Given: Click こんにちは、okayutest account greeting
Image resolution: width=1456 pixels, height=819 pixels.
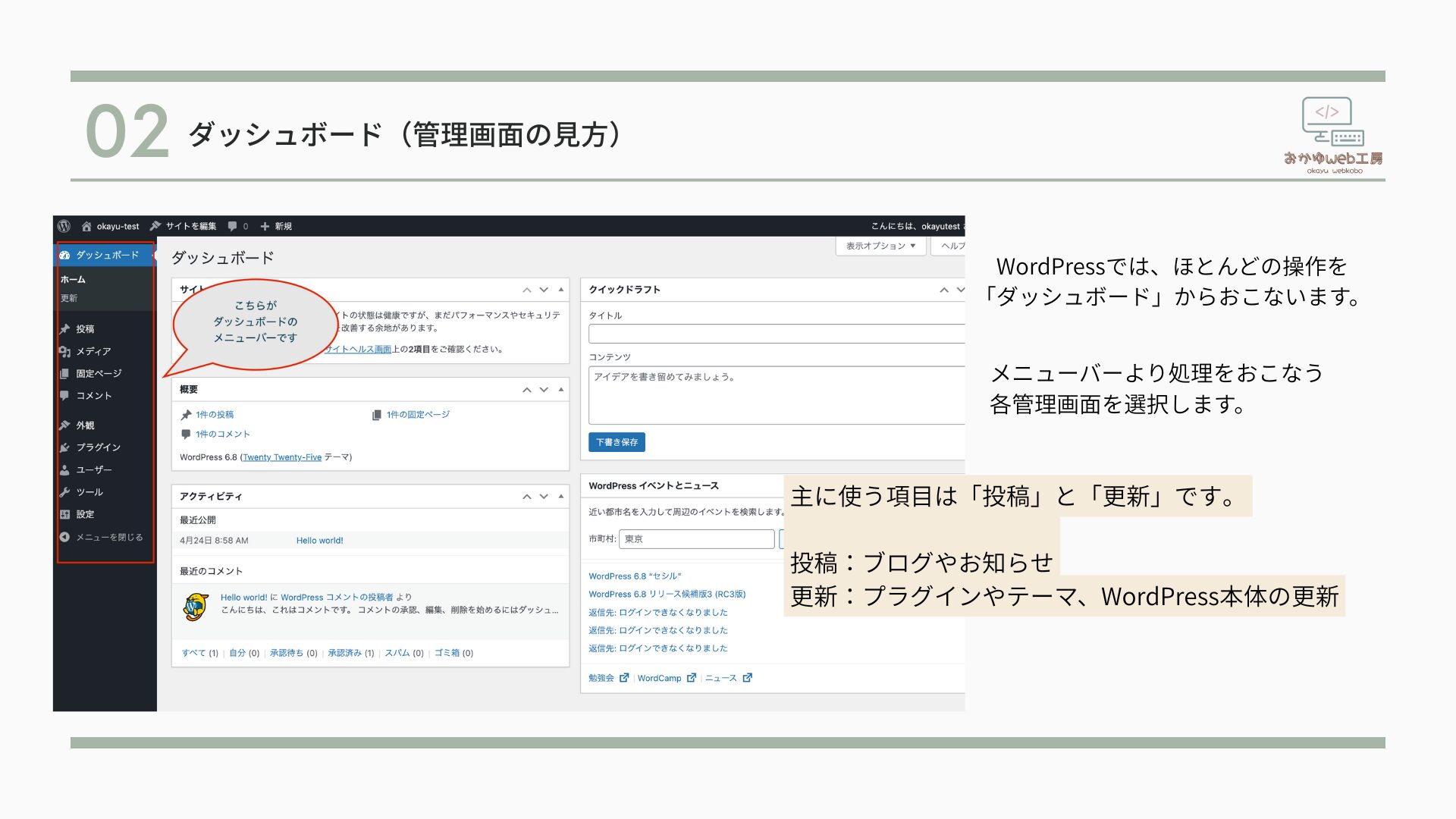Looking at the screenshot, I should pos(918,226).
